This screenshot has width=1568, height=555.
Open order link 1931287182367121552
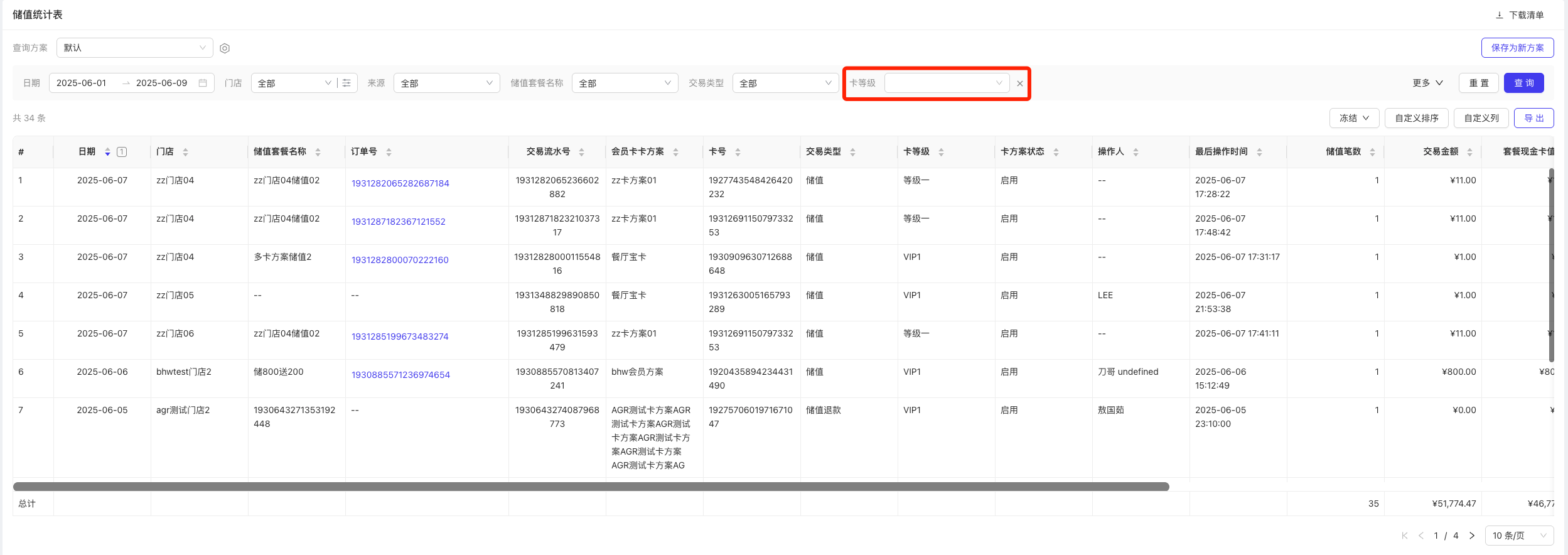399,222
